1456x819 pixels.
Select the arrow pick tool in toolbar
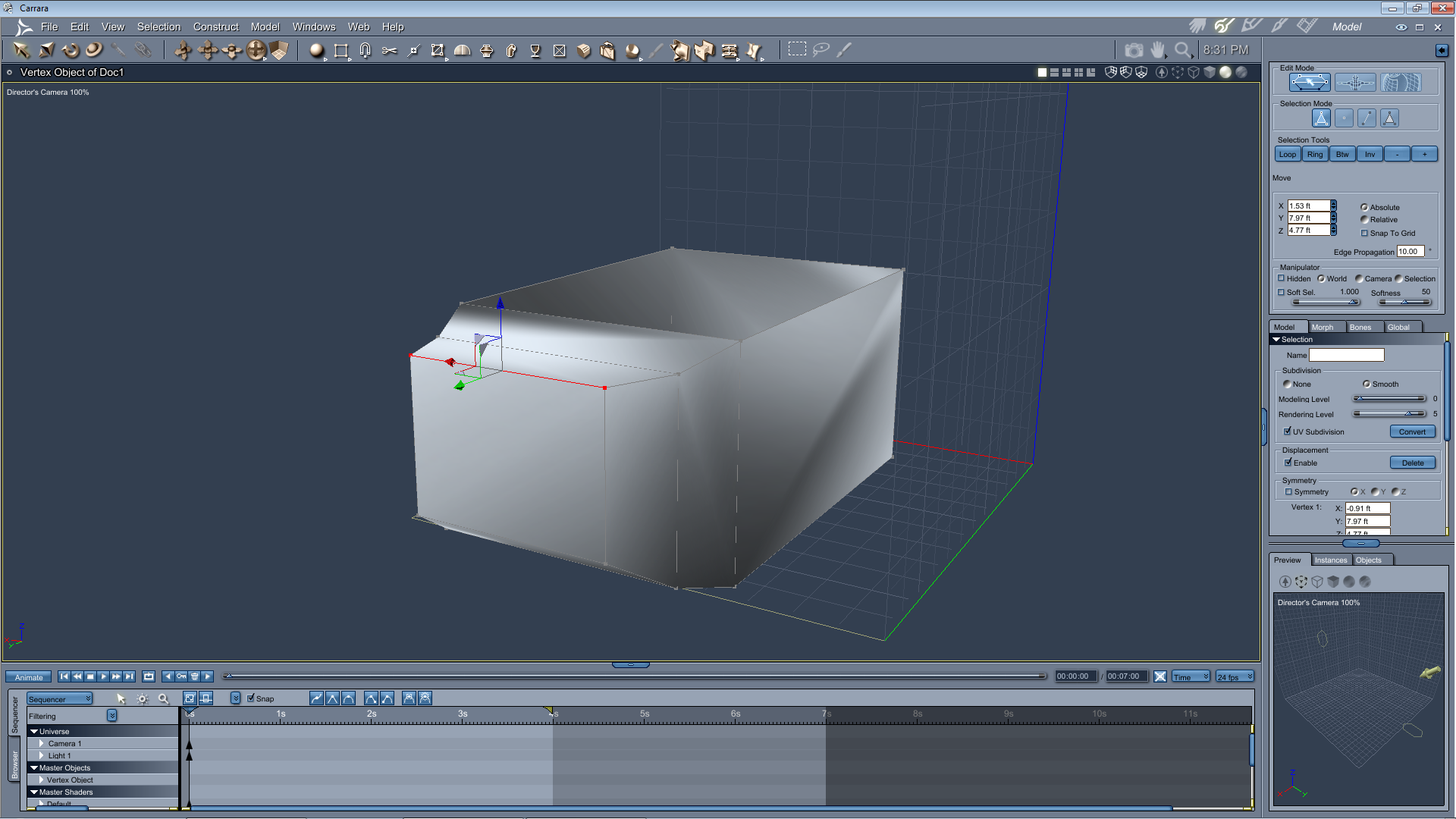pyautogui.click(x=21, y=51)
